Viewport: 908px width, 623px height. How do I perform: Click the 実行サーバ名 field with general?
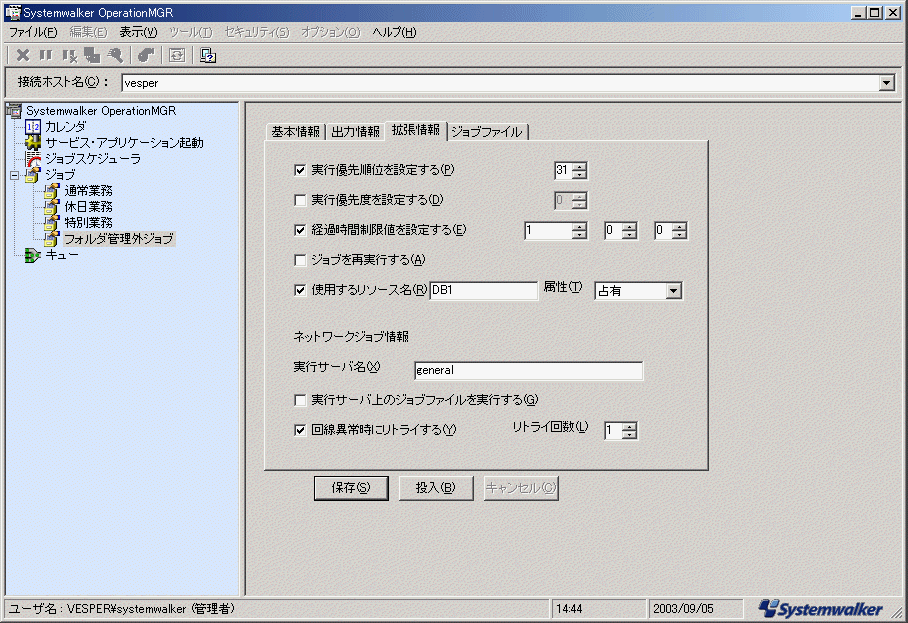528,371
